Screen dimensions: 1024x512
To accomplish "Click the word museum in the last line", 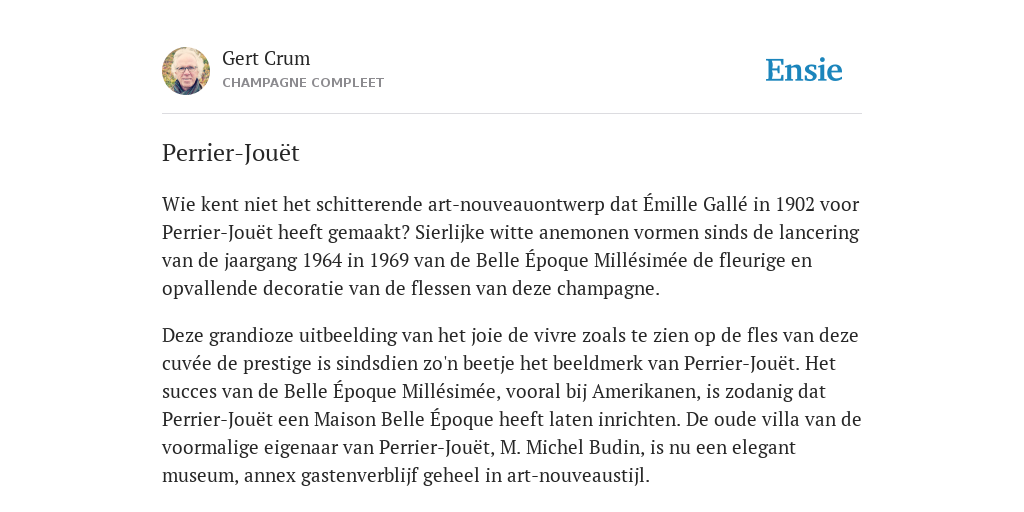I will (200, 476).
